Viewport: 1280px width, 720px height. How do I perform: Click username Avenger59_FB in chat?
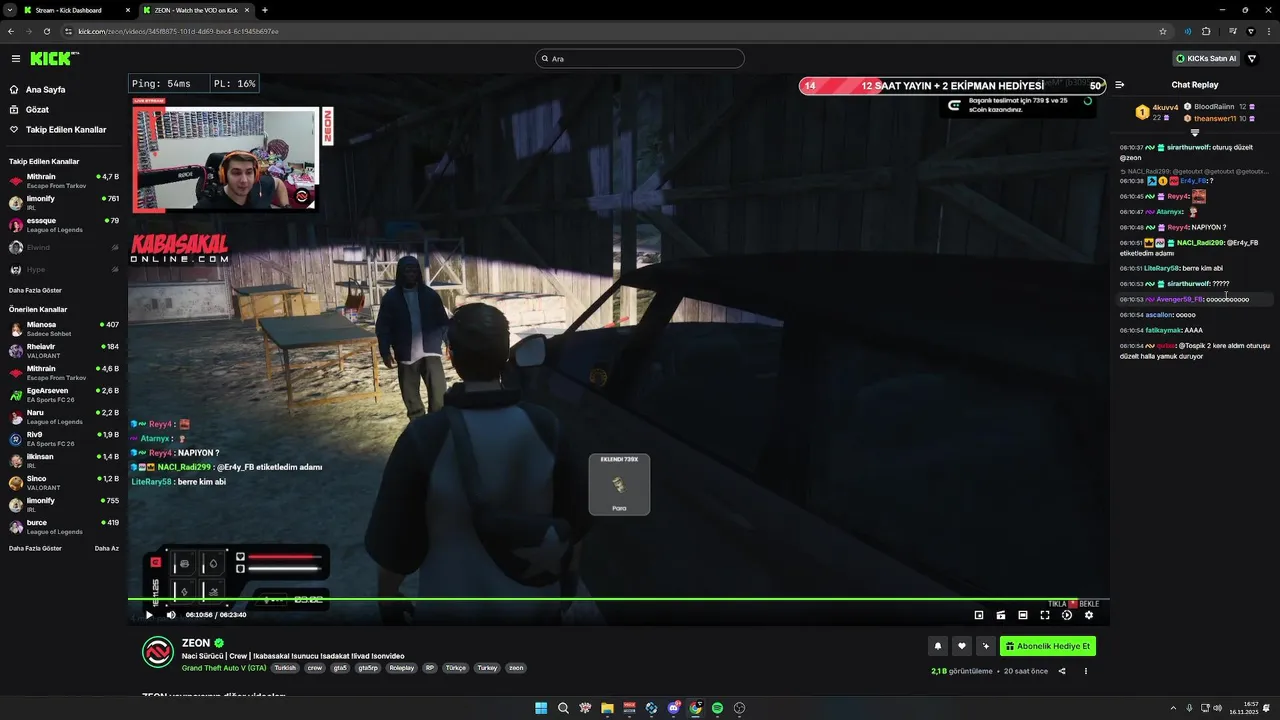(x=1180, y=299)
